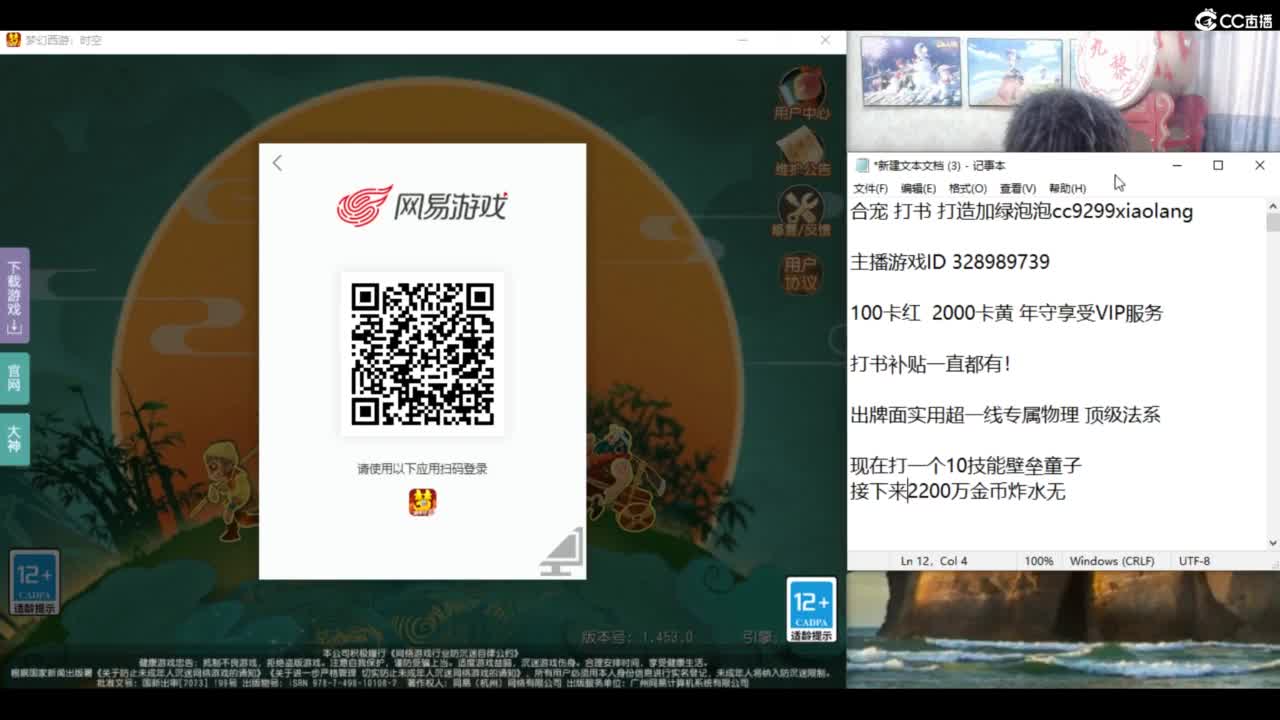The image size is (1280, 720).
Task: Open Notepad 查看(V) menu
Action: tap(1017, 188)
